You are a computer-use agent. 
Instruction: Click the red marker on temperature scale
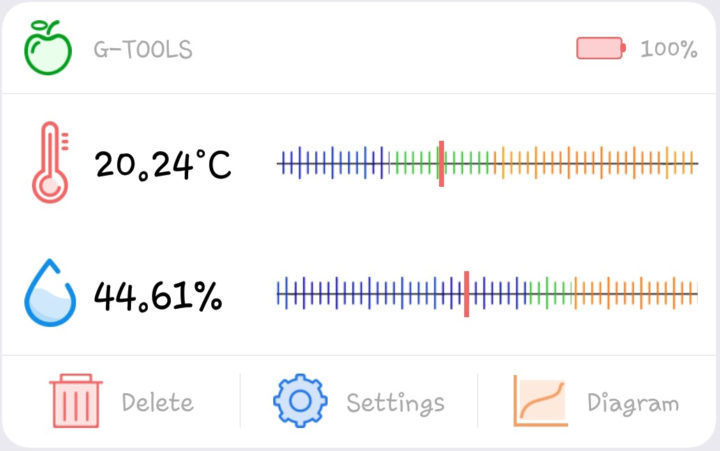(441, 163)
